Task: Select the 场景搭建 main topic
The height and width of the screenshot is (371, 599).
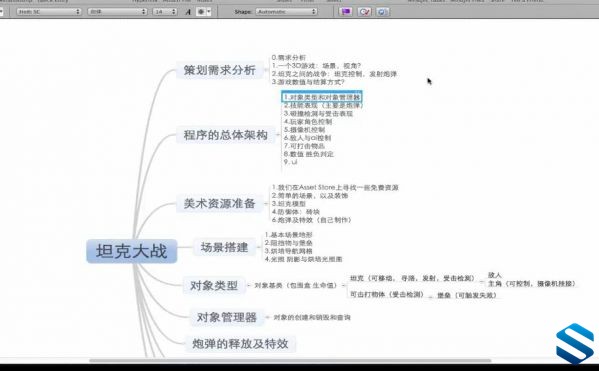Action: 225,247
